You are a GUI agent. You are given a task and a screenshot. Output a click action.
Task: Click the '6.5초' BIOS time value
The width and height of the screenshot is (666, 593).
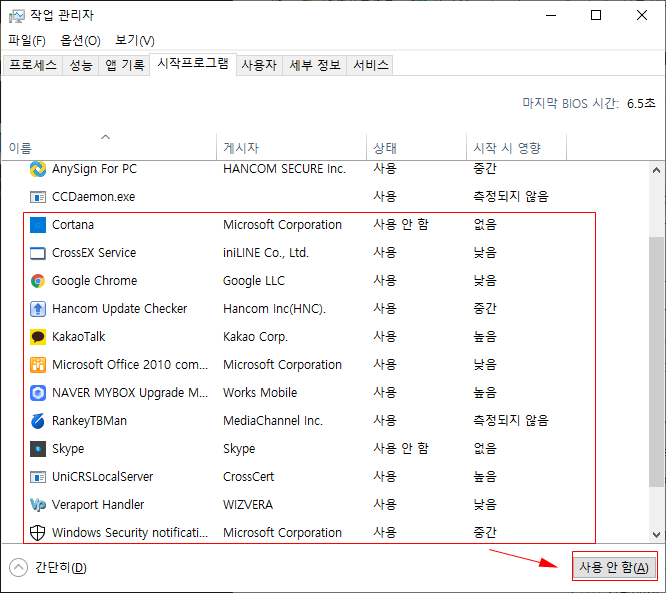tap(641, 104)
